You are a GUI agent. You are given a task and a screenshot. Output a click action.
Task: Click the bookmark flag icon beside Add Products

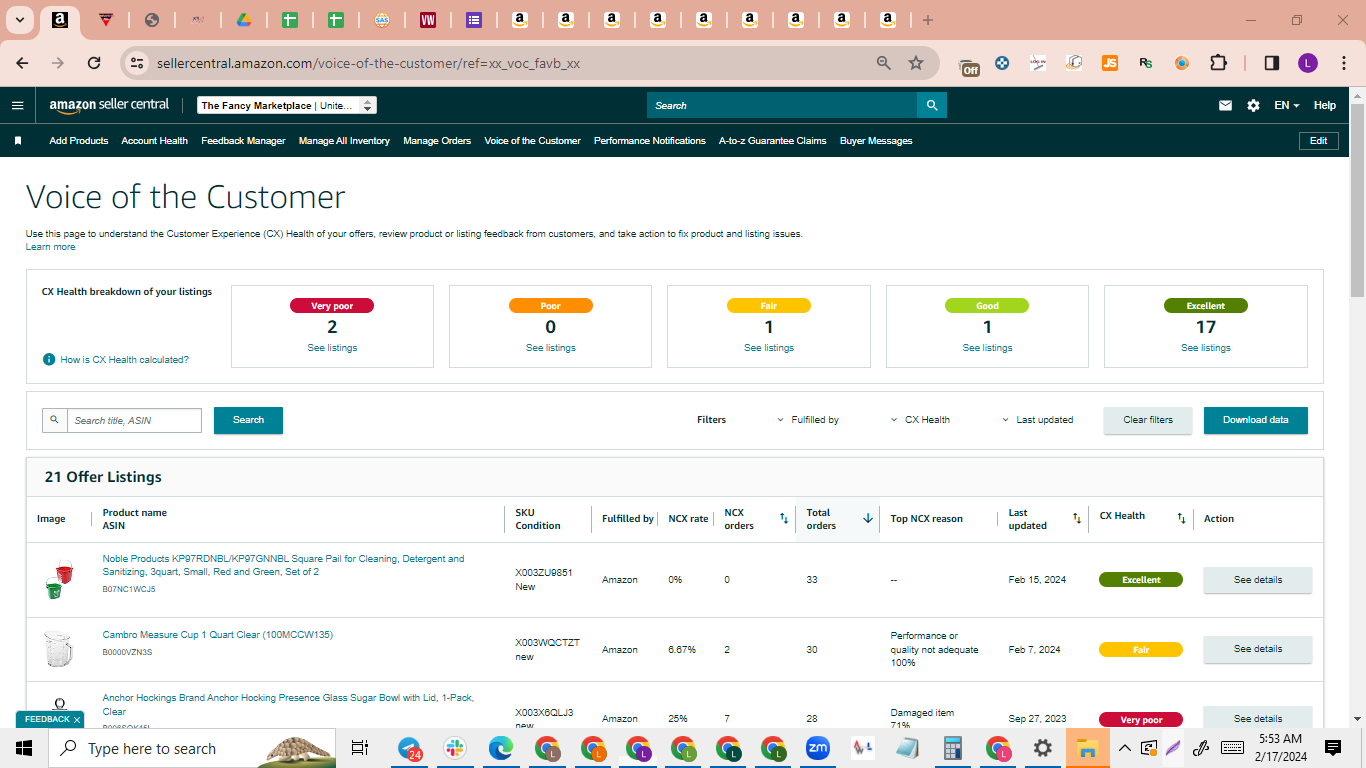tap(18, 141)
